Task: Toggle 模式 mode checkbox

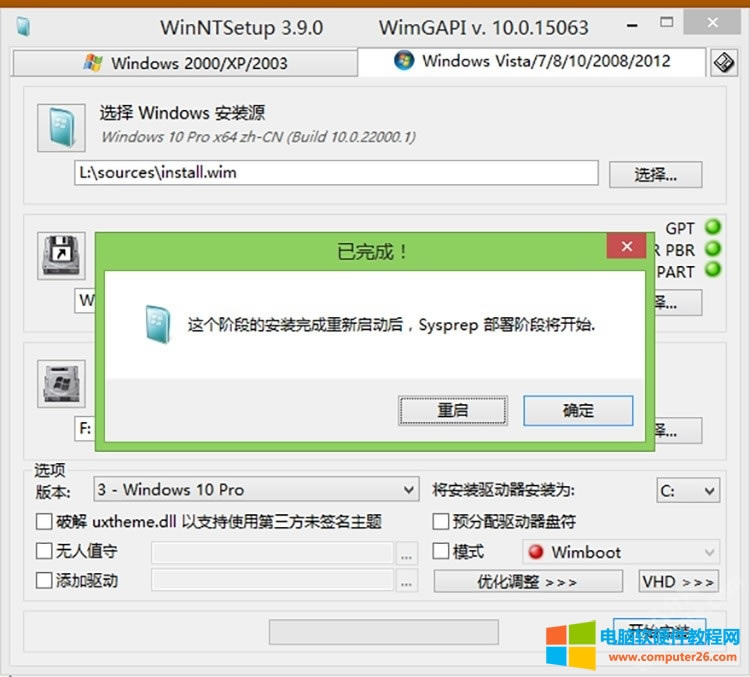Action: click(441, 551)
